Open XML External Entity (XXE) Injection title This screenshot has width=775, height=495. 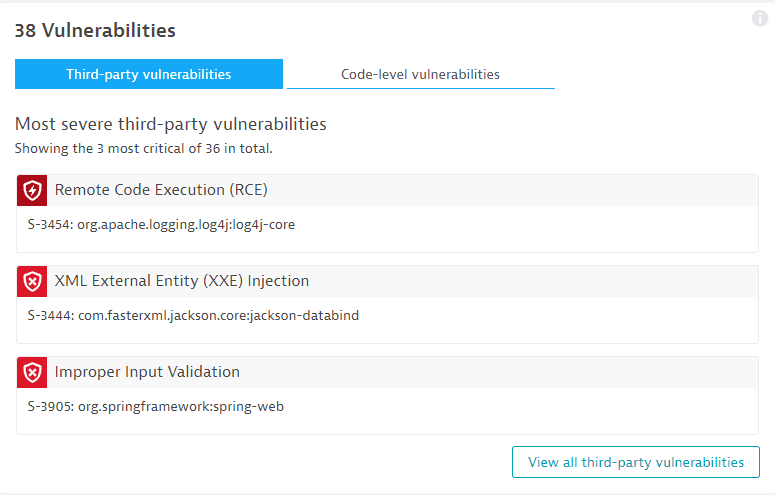(x=182, y=281)
